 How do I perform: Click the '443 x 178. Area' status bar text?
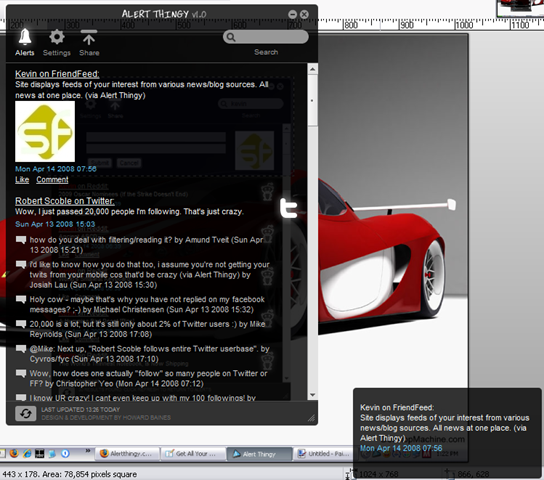pos(69,474)
